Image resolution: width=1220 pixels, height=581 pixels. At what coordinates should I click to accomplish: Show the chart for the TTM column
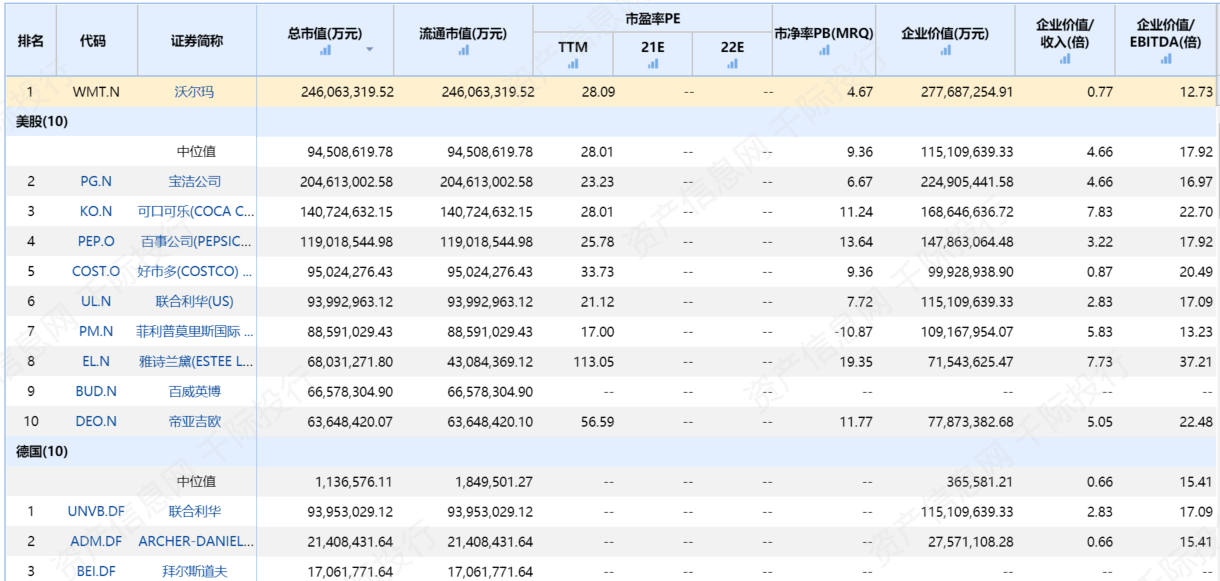(x=573, y=64)
